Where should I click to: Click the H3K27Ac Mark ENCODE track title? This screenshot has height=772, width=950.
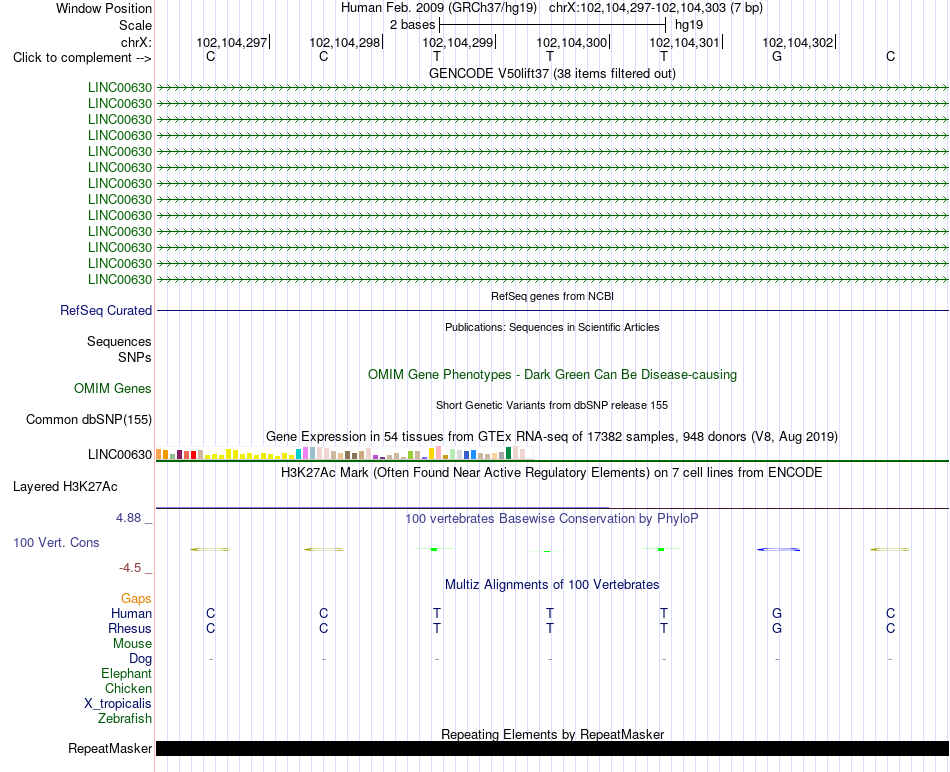(x=552, y=473)
